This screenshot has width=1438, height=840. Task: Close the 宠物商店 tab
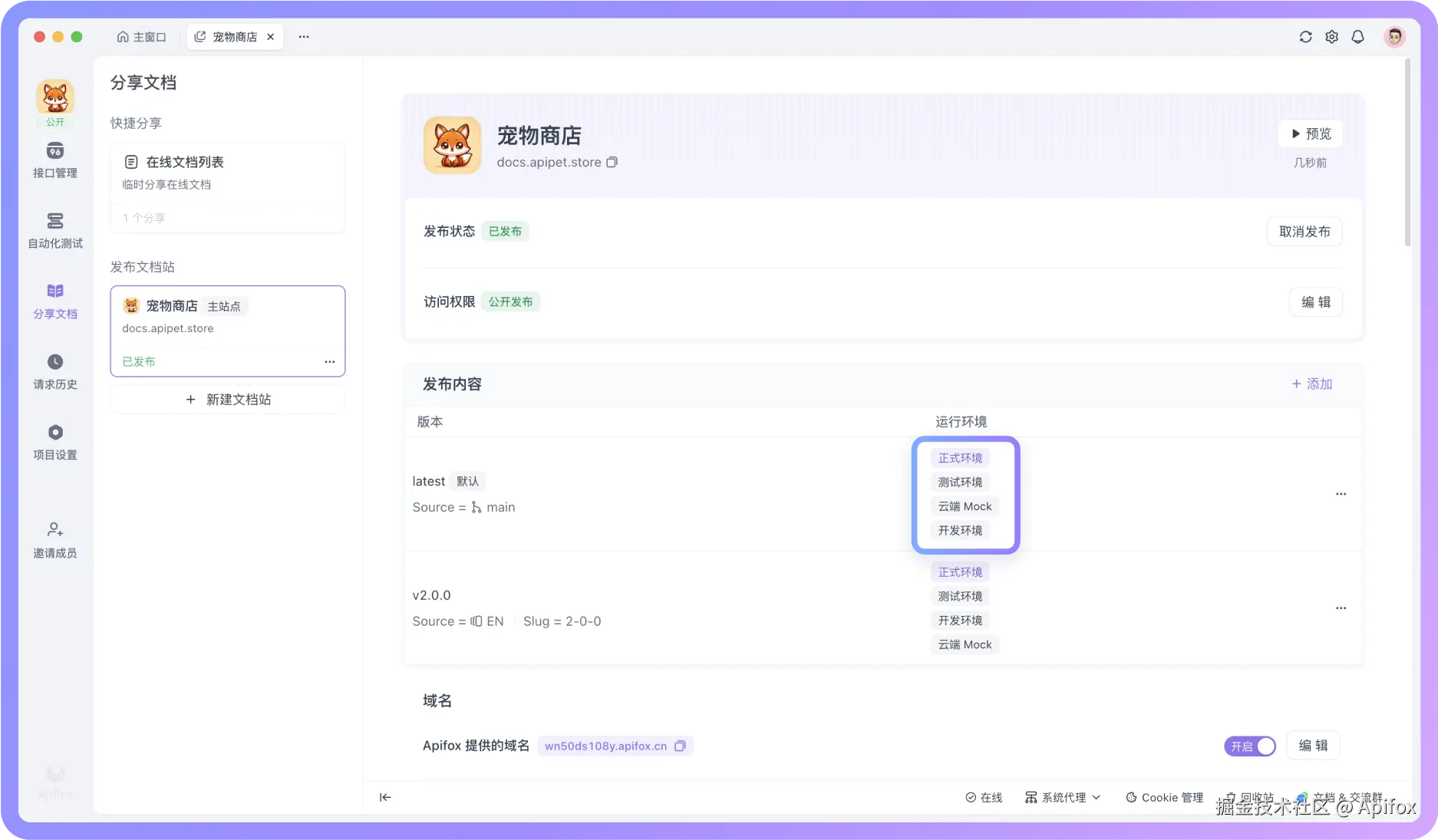point(270,37)
